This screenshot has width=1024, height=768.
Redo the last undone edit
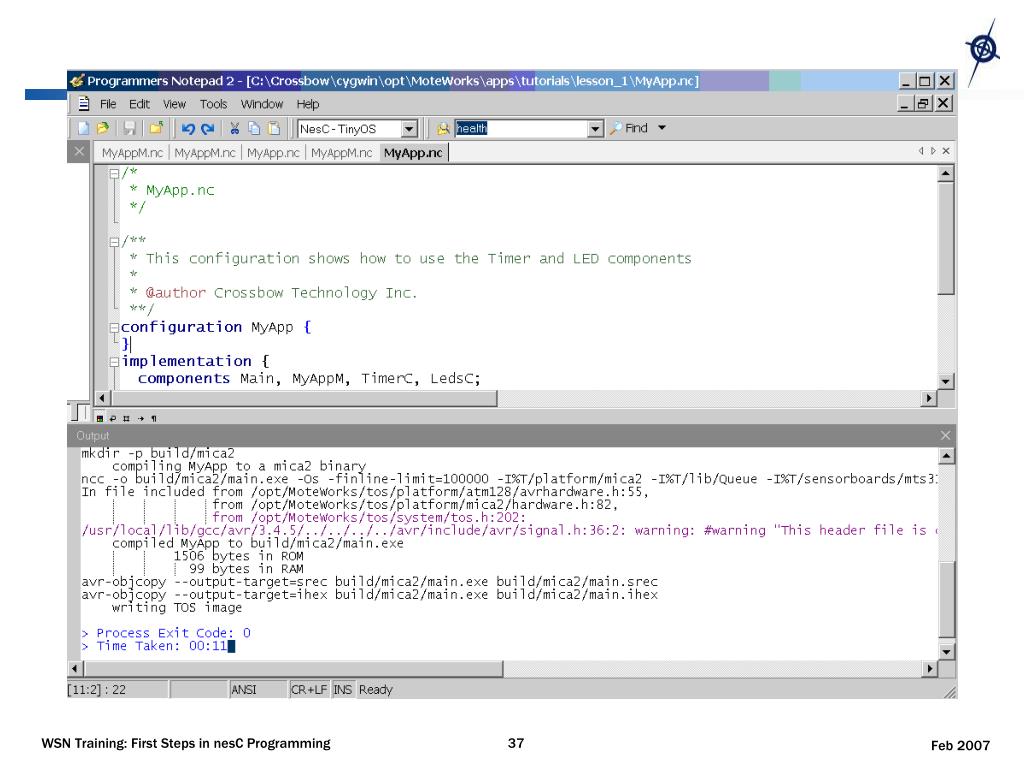[208, 129]
